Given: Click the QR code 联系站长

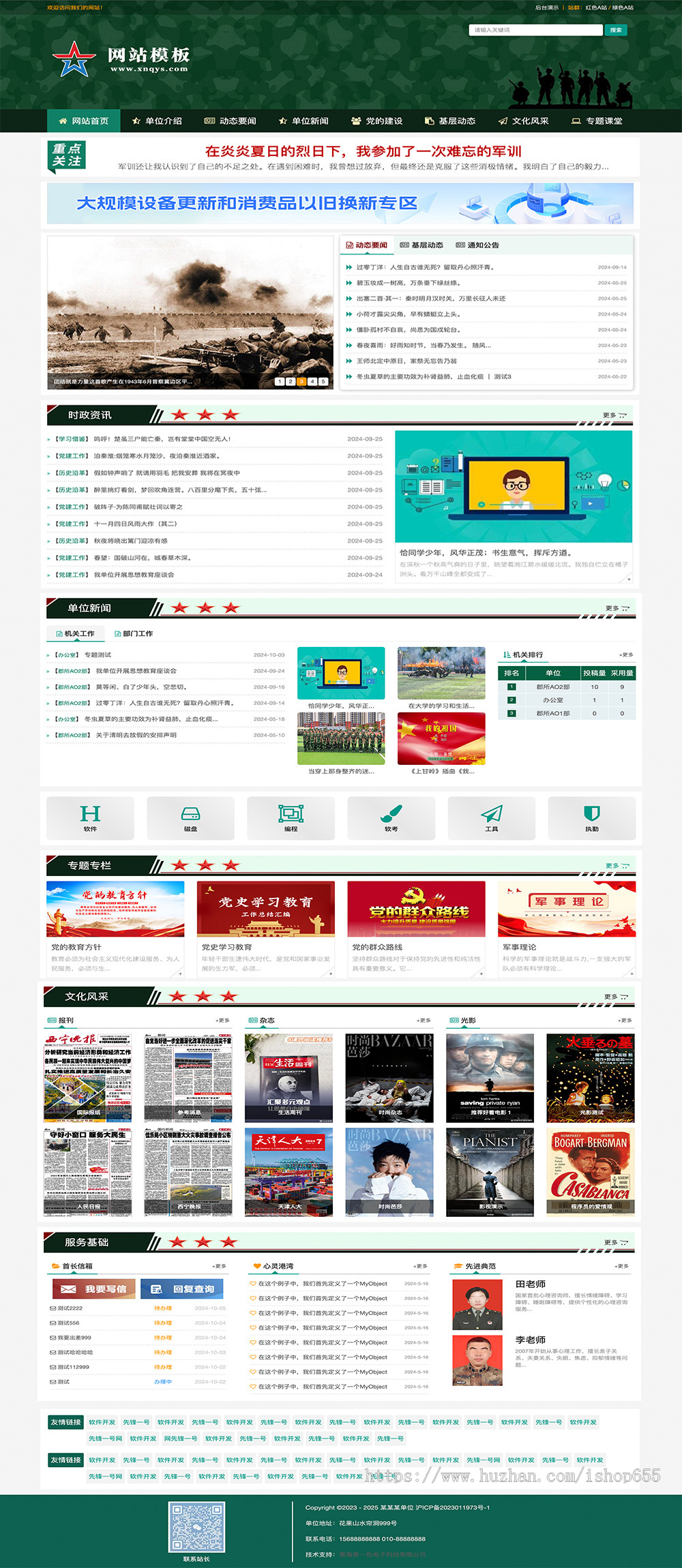Looking at the screenshot, I should 196,1527.
